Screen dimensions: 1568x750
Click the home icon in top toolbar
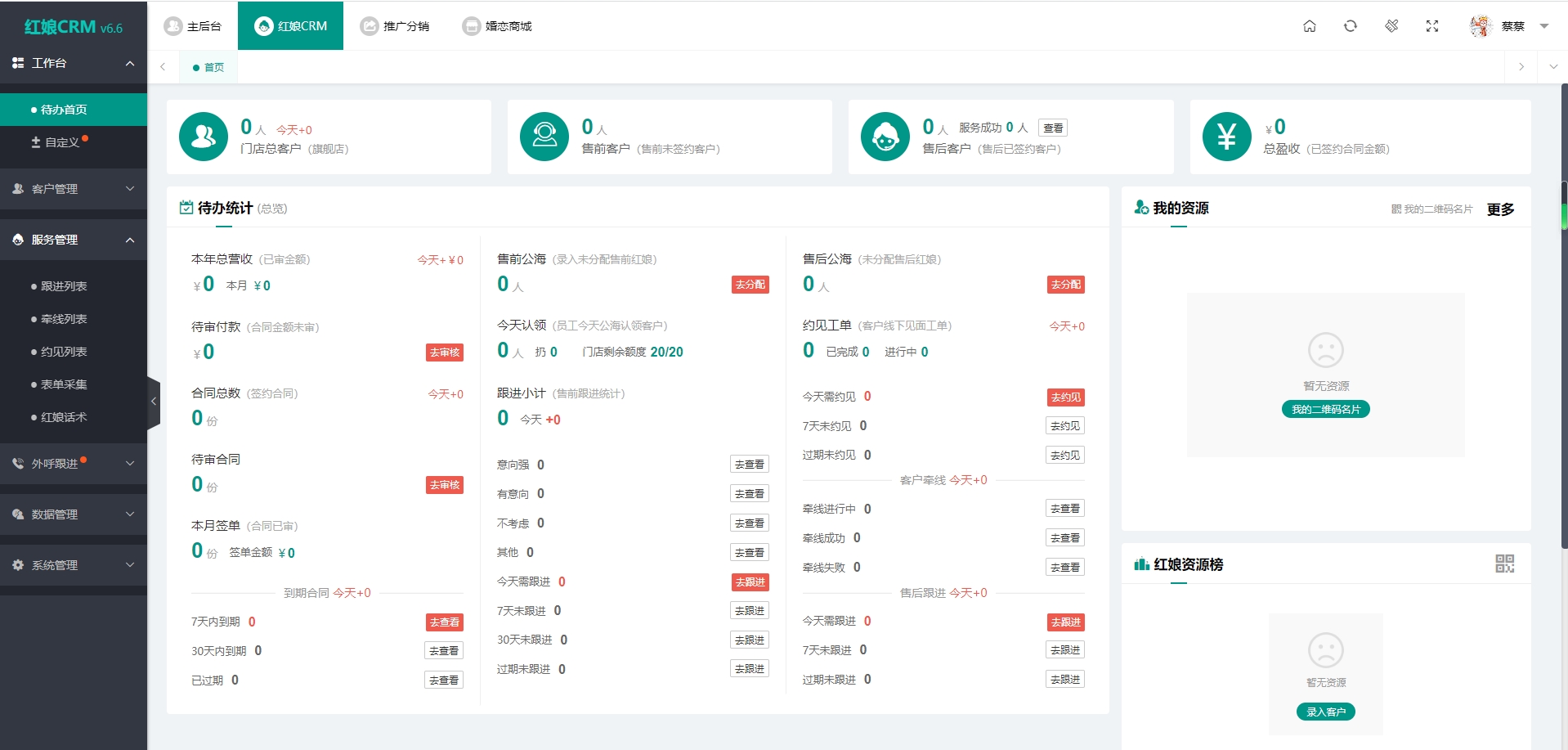tap(1309, 26)
